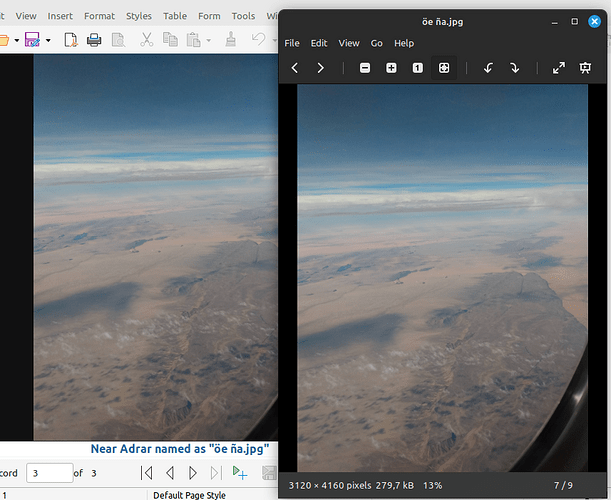
Task: Go to next record
Action: click(x=192, y=473)
